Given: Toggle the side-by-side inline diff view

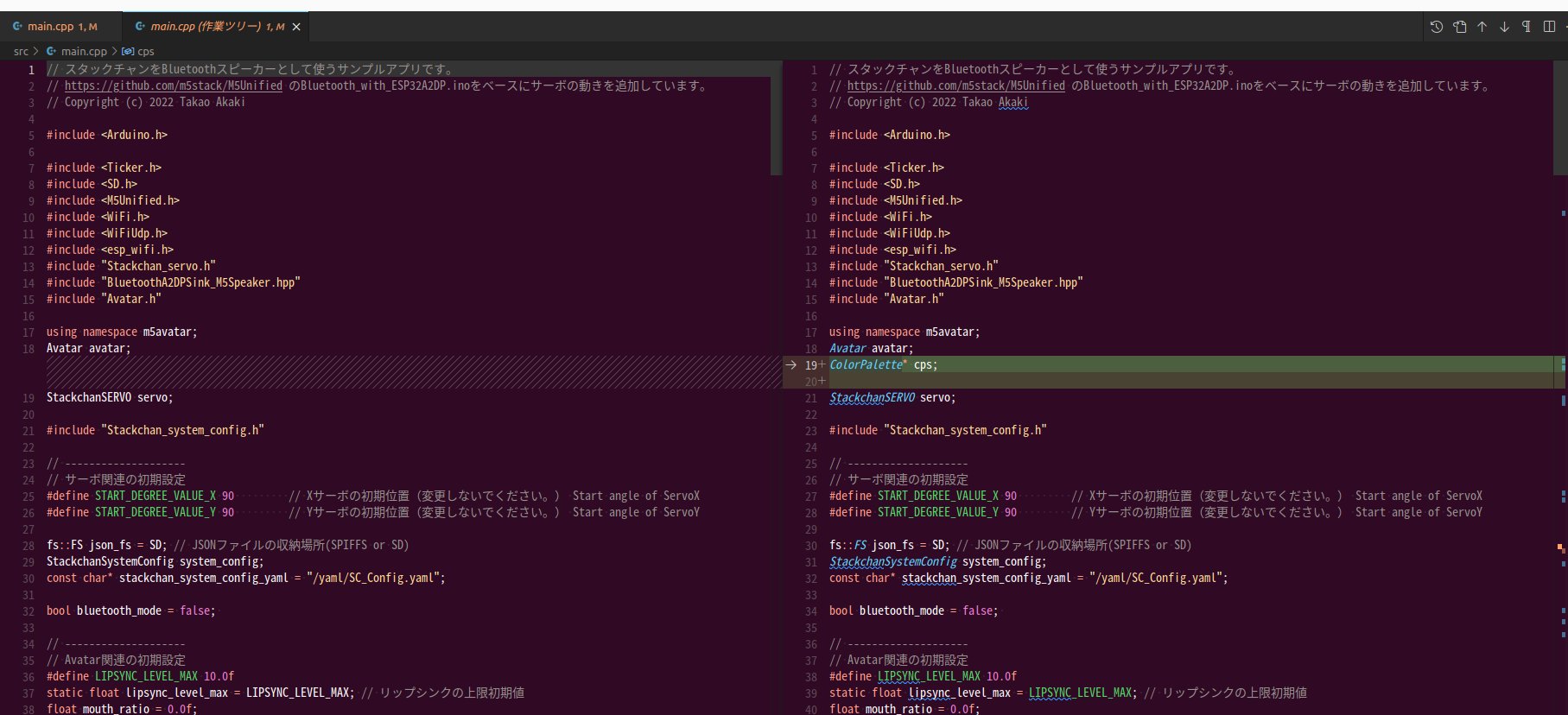Looking at the screenshot, I should click(x=1549, y=27).
